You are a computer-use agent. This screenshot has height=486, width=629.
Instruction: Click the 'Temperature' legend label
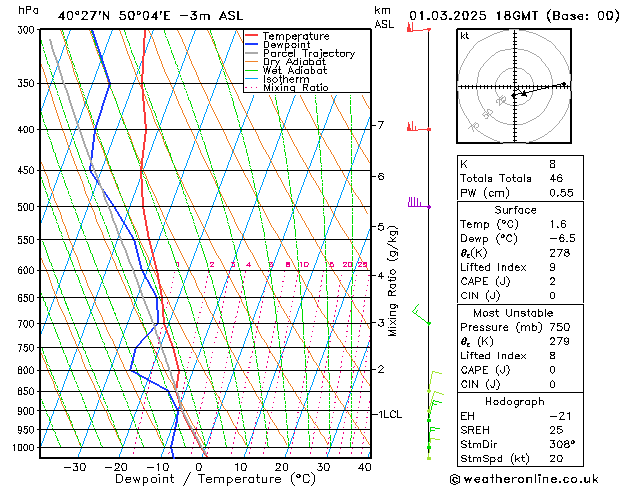pos(296,36)
